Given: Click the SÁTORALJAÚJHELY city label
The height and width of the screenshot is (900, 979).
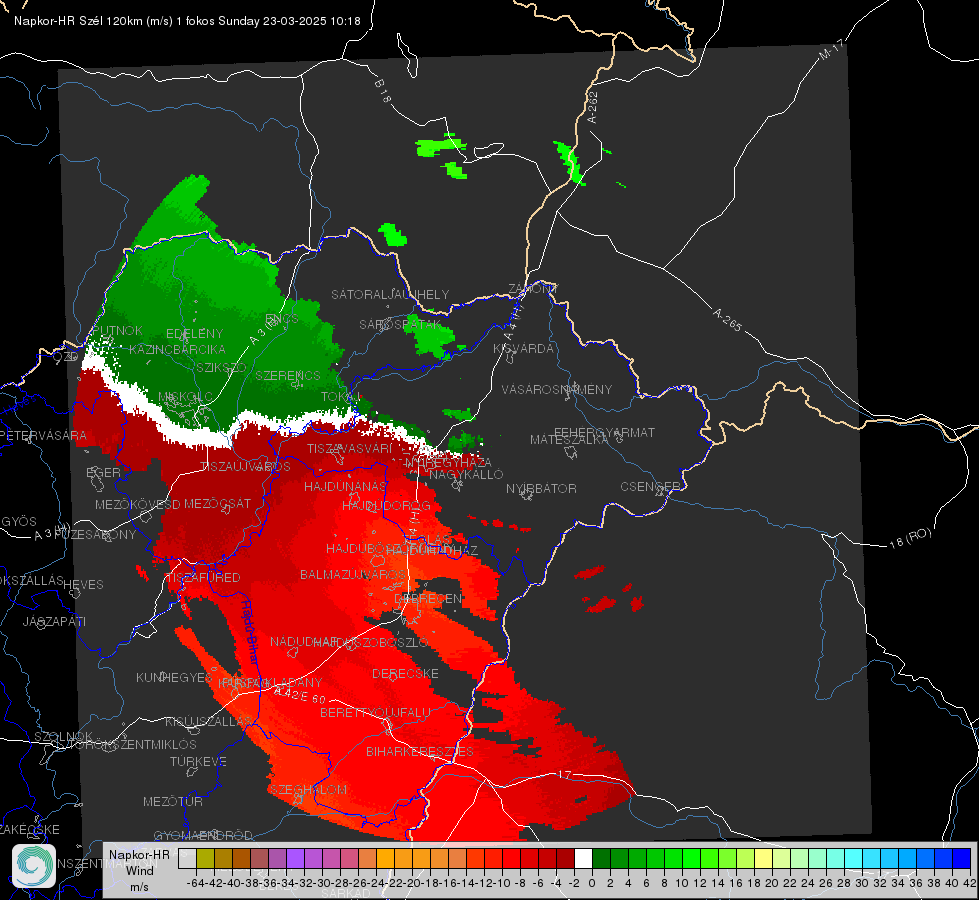Looking at the screenshot, I should point(390,294).
